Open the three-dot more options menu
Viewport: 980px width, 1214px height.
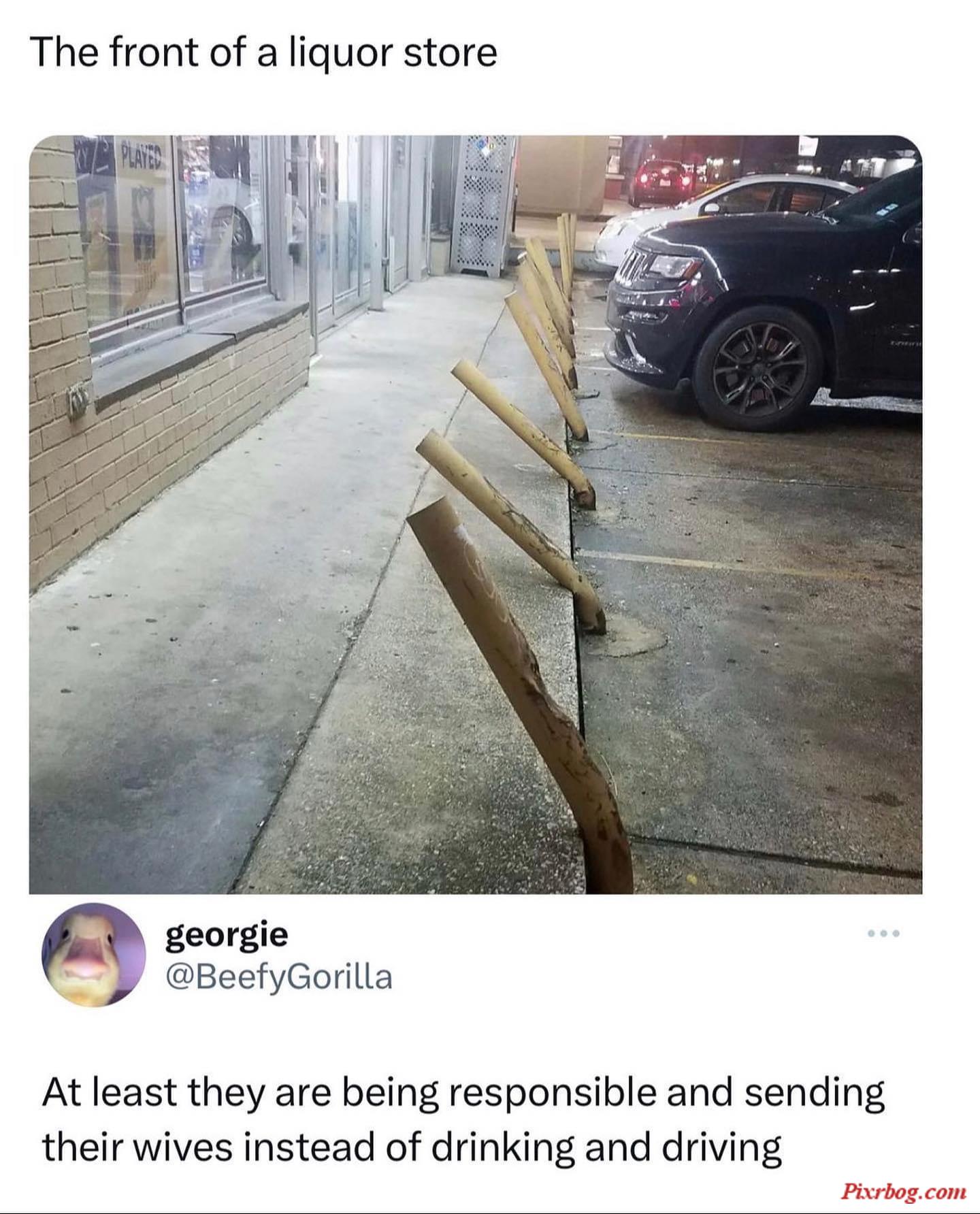coord(884,933)
